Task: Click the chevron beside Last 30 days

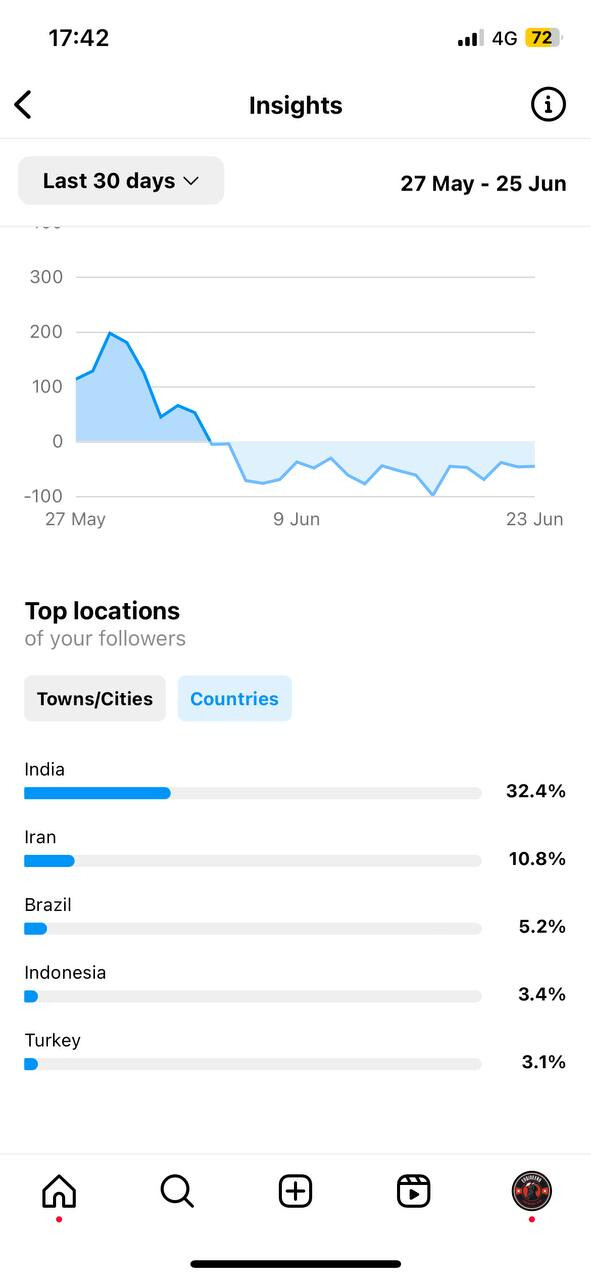Action: (x=191, y=182)
